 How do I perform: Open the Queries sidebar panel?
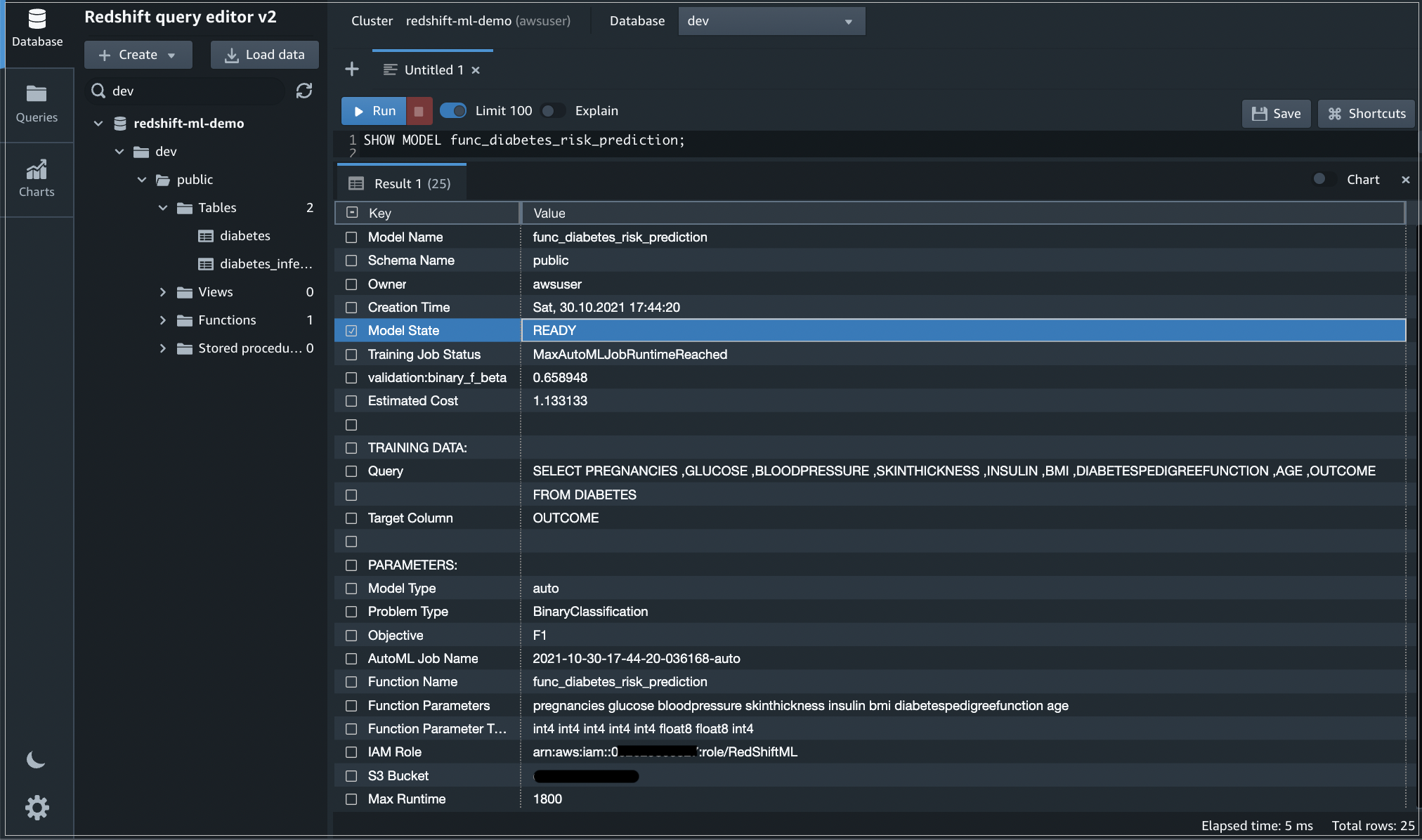[x=37, y=104]
